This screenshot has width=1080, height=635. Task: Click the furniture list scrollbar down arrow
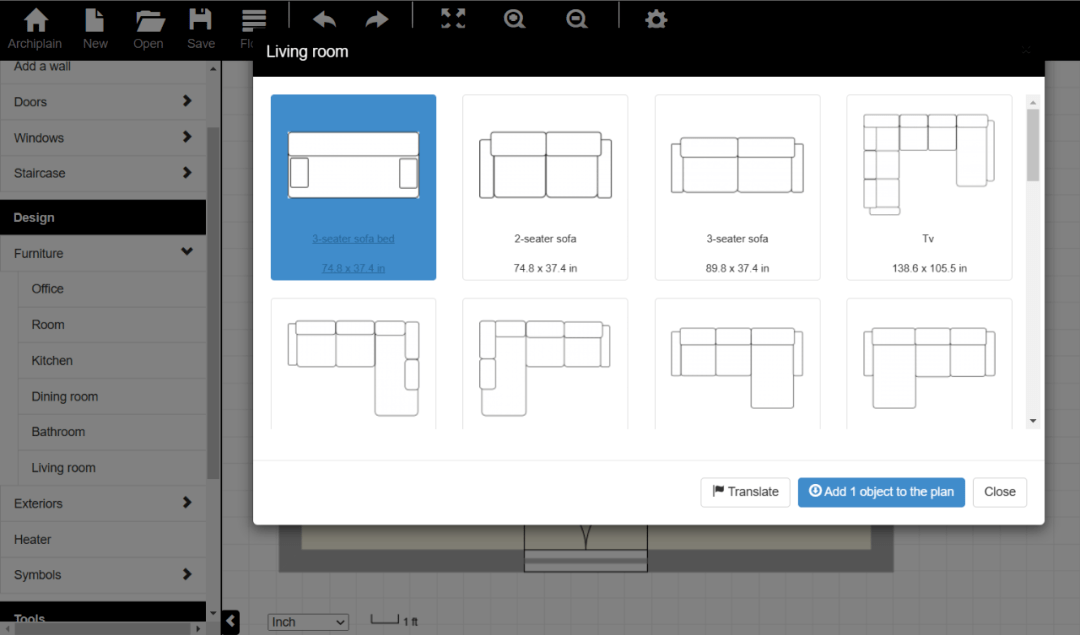(x=1033, y=421)
